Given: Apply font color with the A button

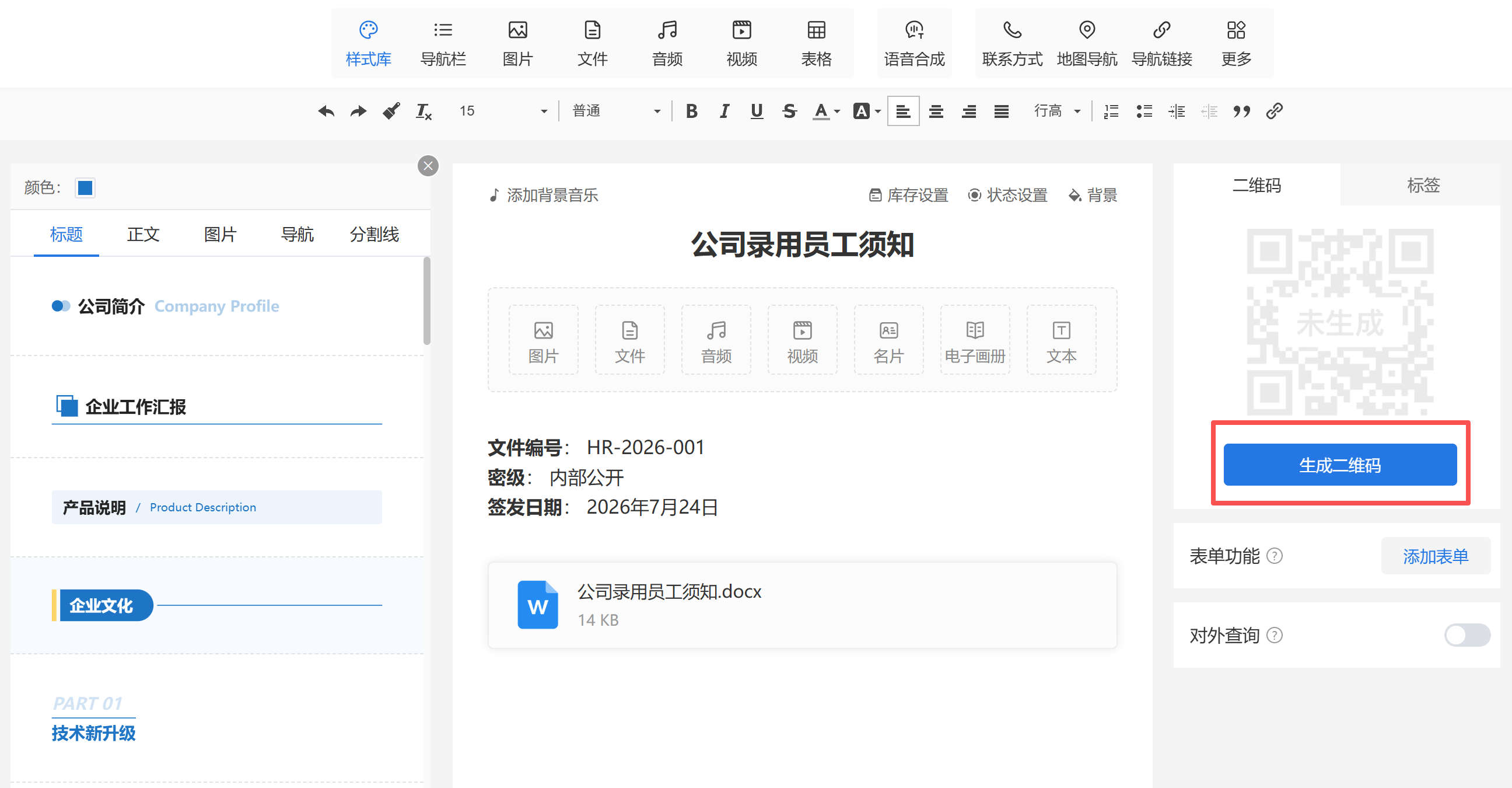Looking at the screenshot, I should coord(821,111).
